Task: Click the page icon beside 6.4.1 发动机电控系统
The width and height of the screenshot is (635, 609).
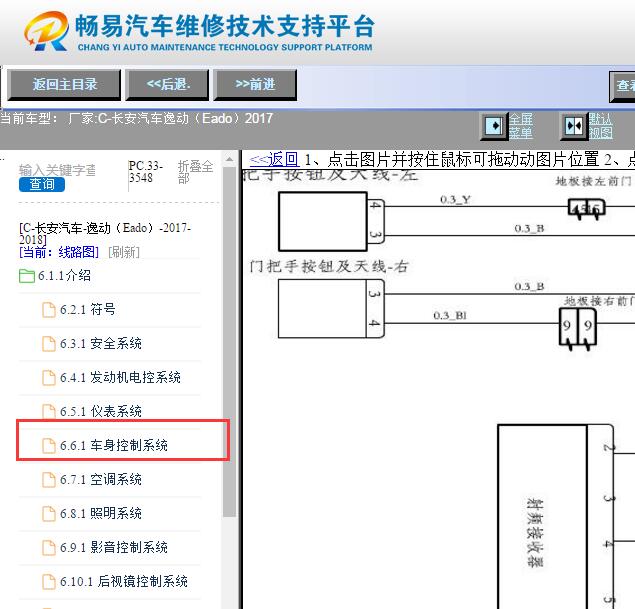Action: click(x=49, y=378)
